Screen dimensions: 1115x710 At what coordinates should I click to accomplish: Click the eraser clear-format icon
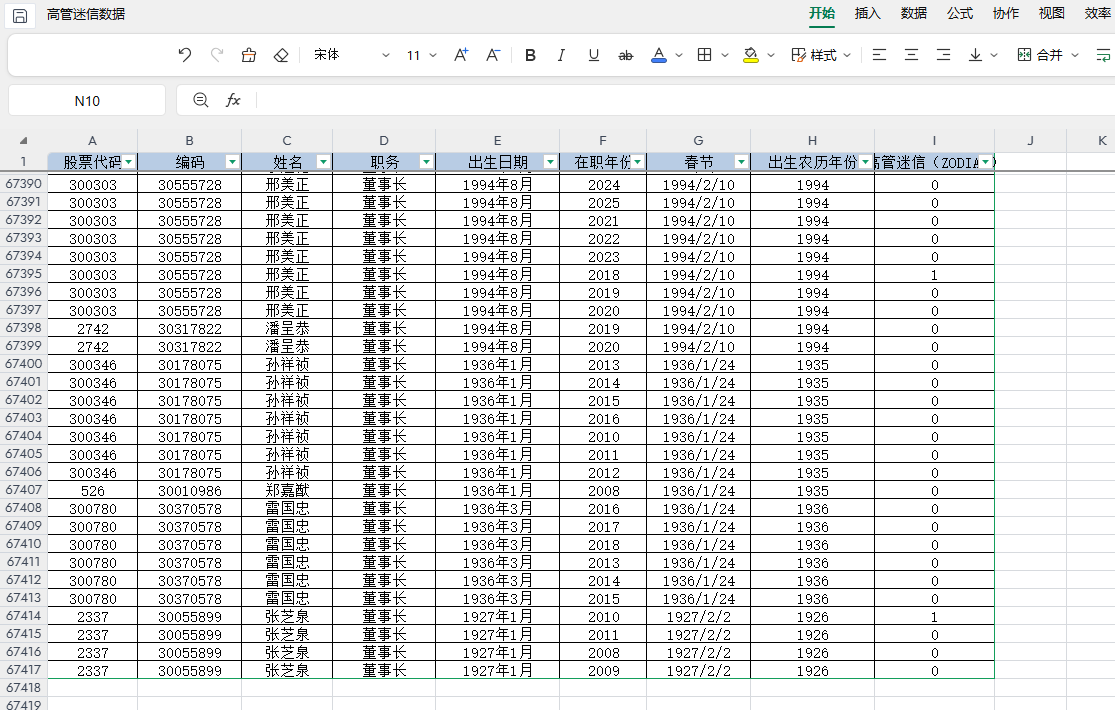coord(281,55)
